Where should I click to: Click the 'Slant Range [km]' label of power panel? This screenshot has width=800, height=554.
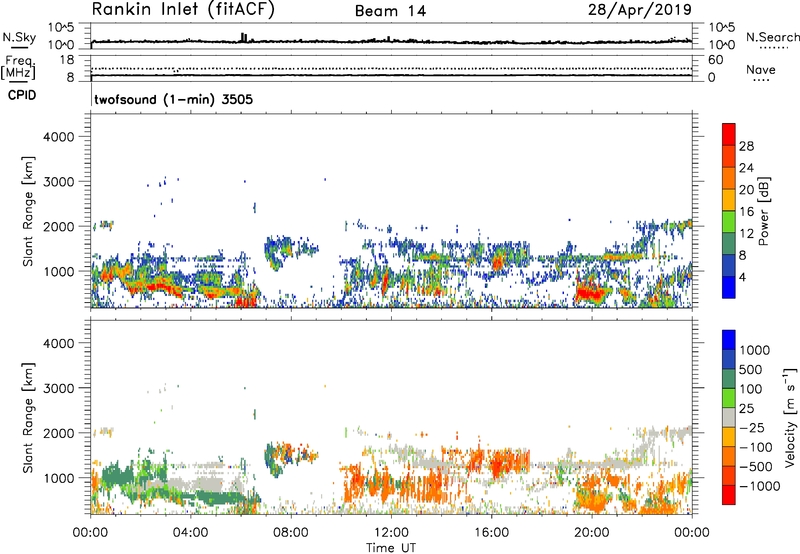coord(28,211)
